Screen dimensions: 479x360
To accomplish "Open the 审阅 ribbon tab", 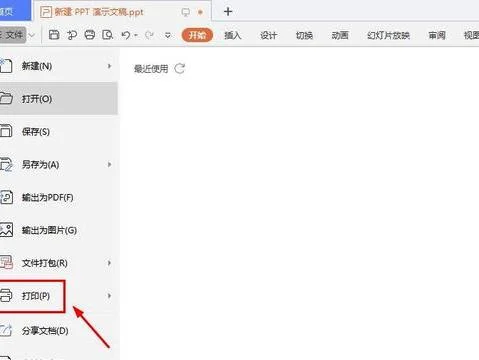I will 437,35.
